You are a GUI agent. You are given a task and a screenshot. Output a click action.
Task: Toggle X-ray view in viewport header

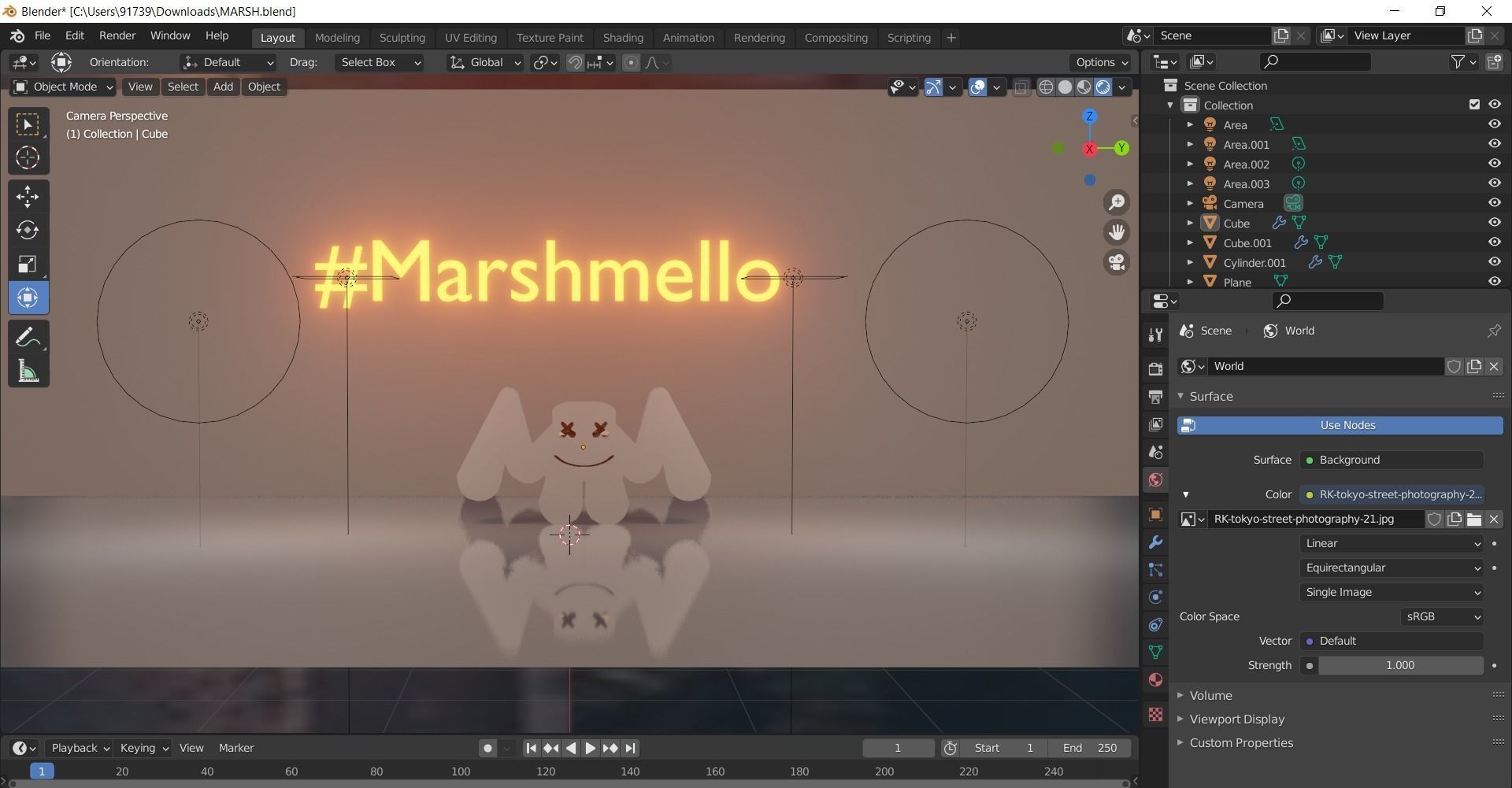1021,87
